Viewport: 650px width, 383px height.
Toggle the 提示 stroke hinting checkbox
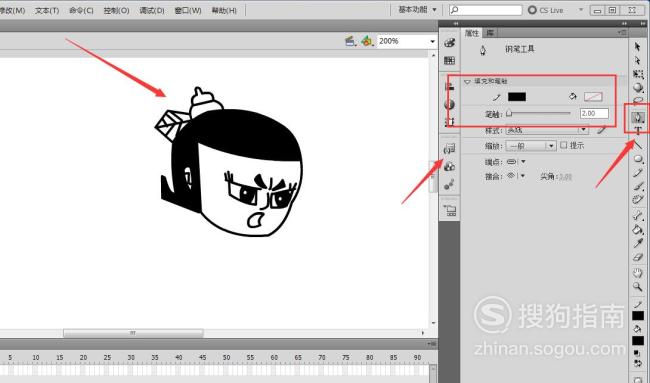563,145
